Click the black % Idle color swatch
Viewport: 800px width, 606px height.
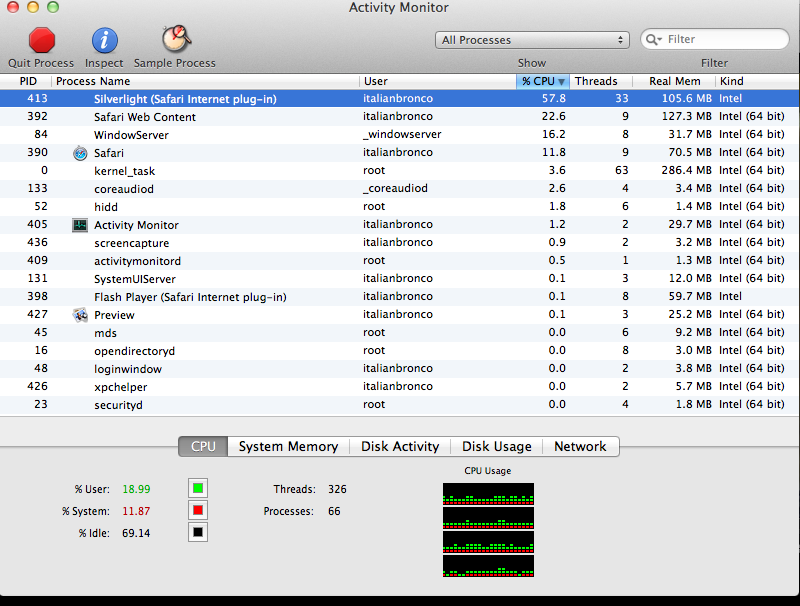tap(198, 533)
